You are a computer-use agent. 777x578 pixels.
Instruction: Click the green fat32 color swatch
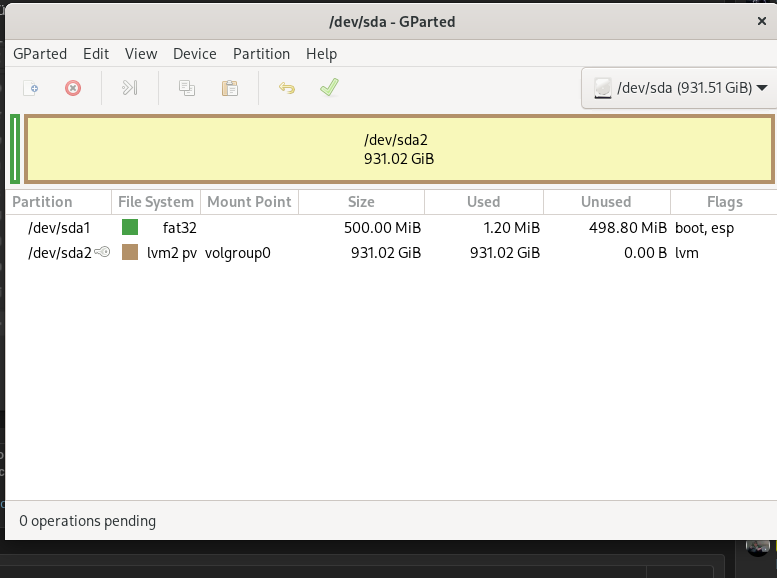[130, 227]
